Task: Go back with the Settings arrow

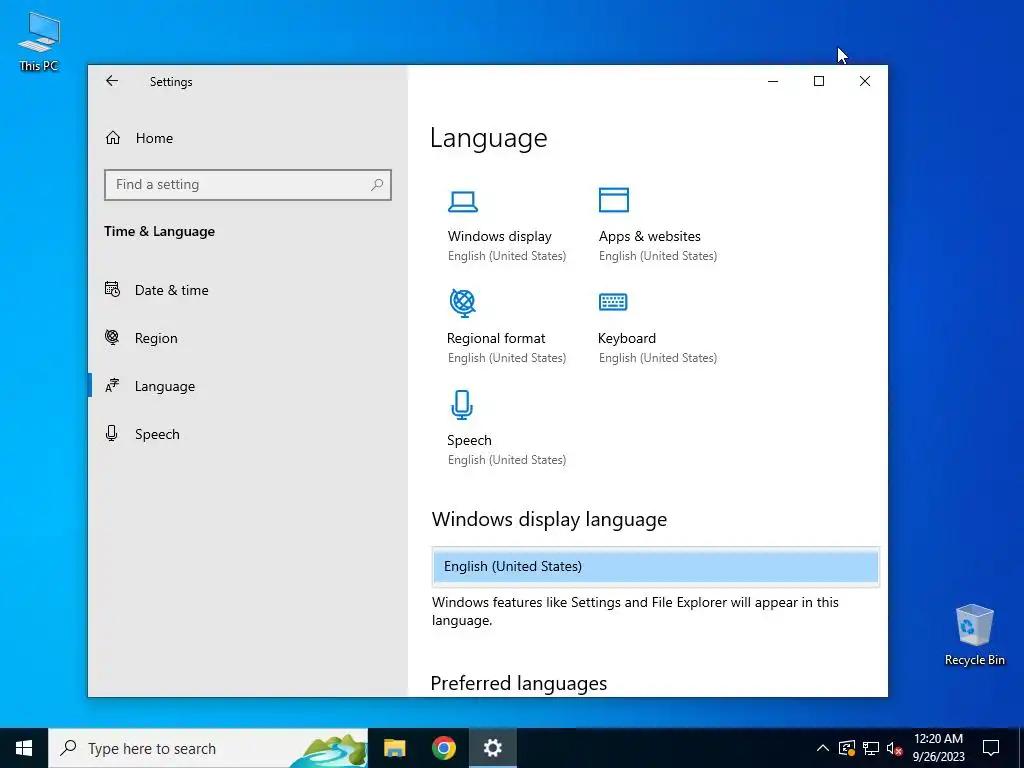Action: 112,81
